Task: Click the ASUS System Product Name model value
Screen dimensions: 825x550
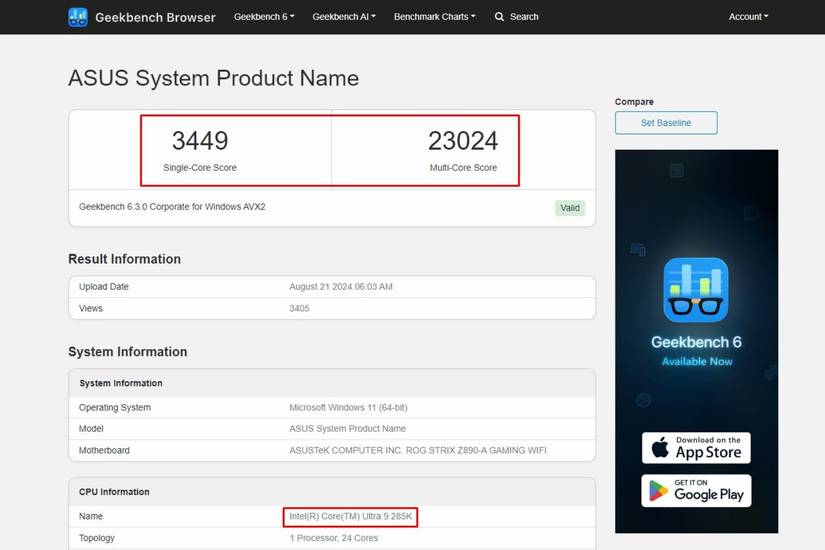Action: coord(348,429)
